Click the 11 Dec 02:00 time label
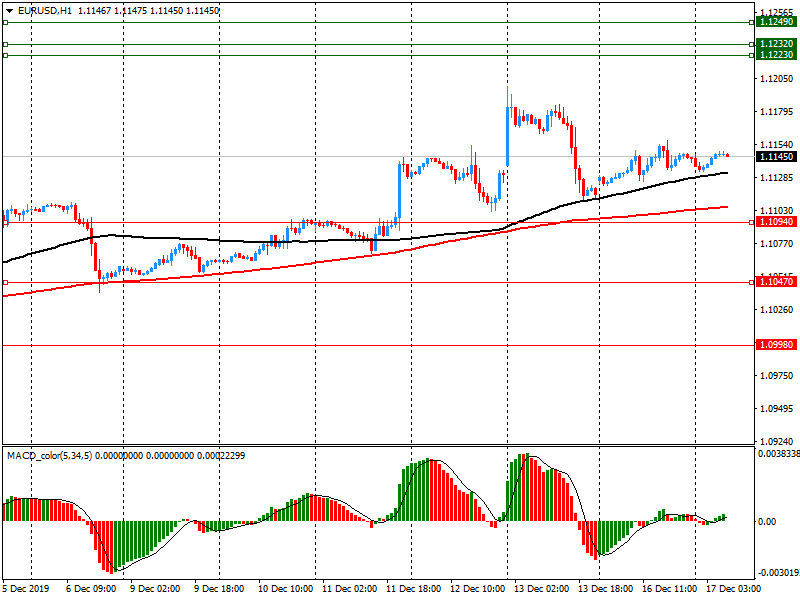The height and width of the screenshot is (600, 800). (349, 589)
